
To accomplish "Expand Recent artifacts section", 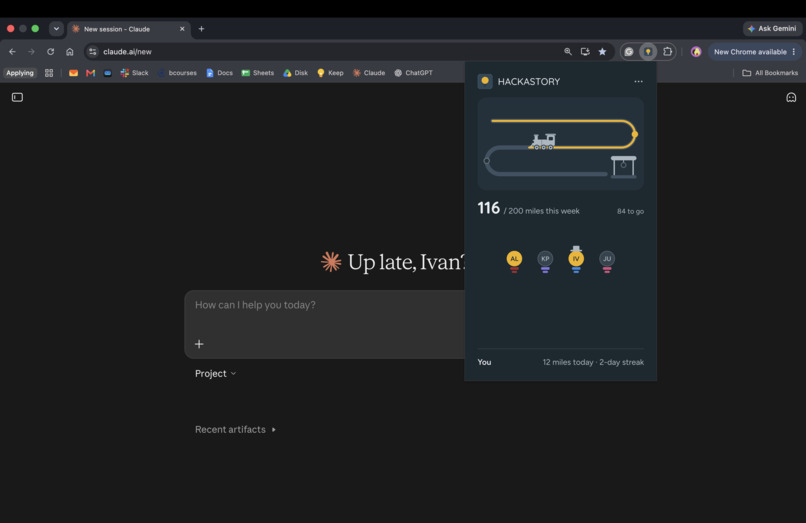I will (235, 429).
